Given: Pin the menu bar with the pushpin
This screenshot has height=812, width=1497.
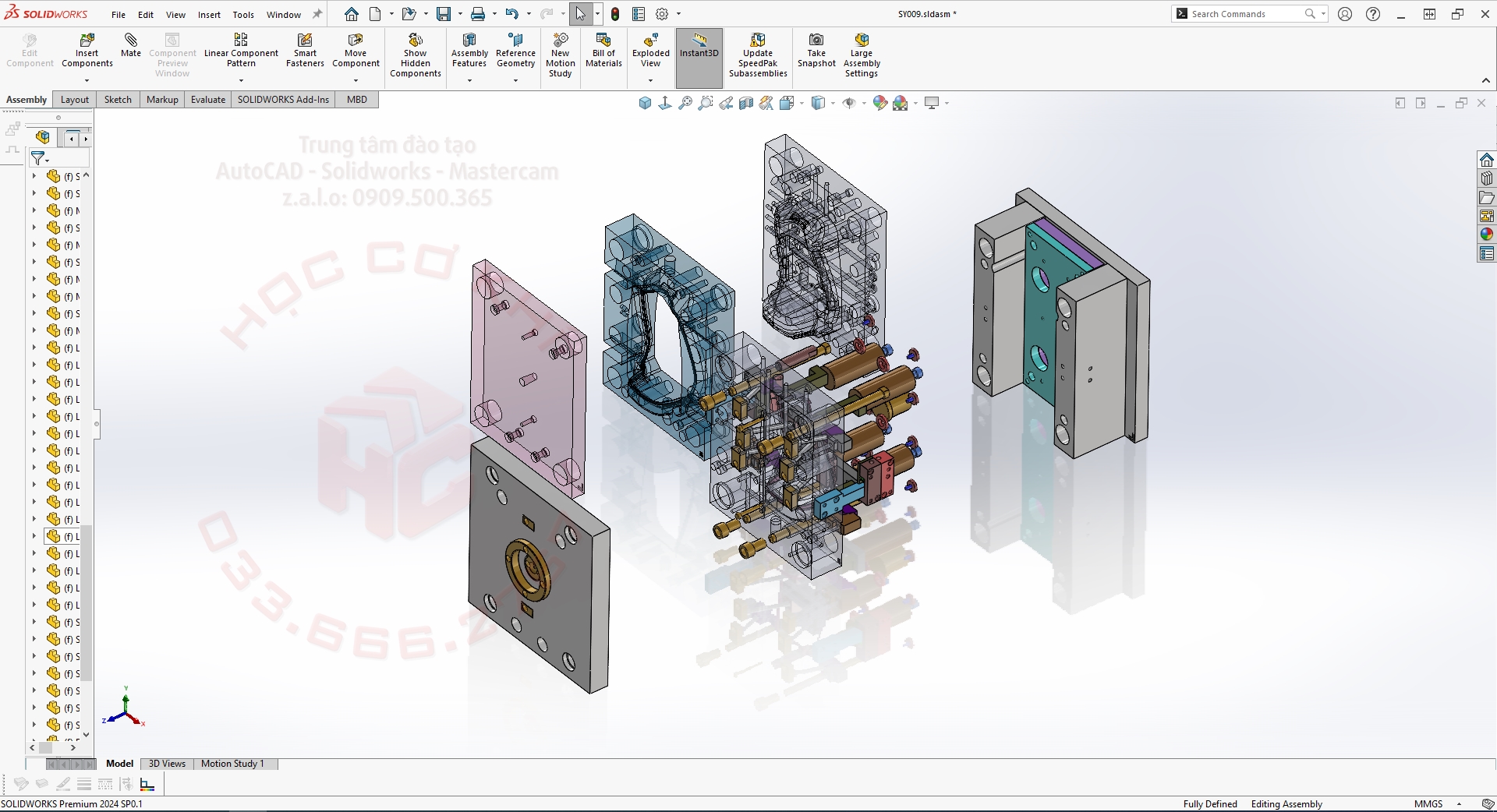Looking at the screenshot, I should point(317,14).
